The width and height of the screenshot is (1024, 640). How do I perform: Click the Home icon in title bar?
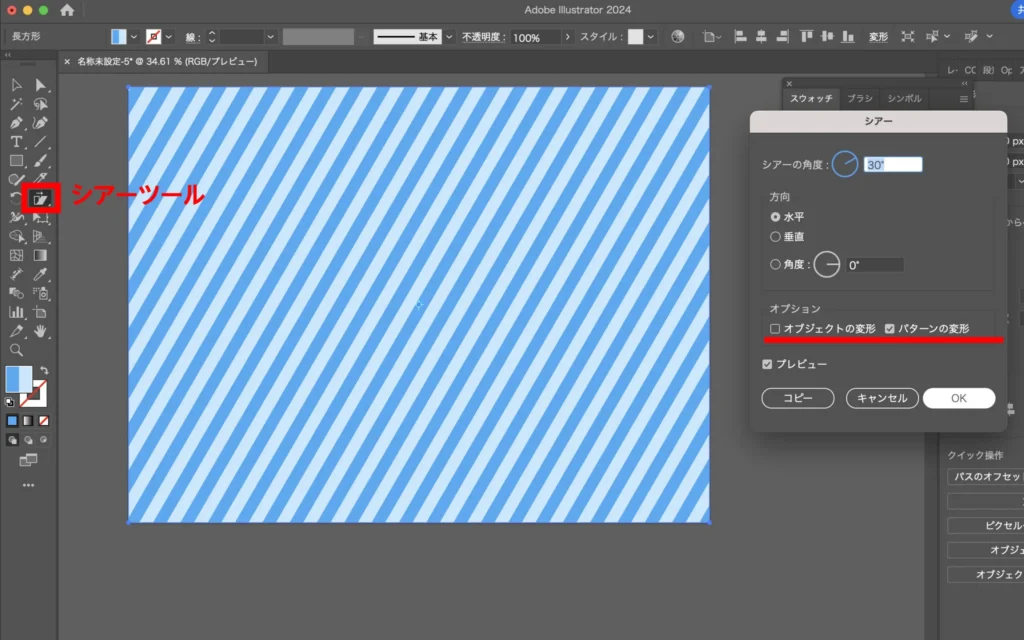(x=67, y=10)
